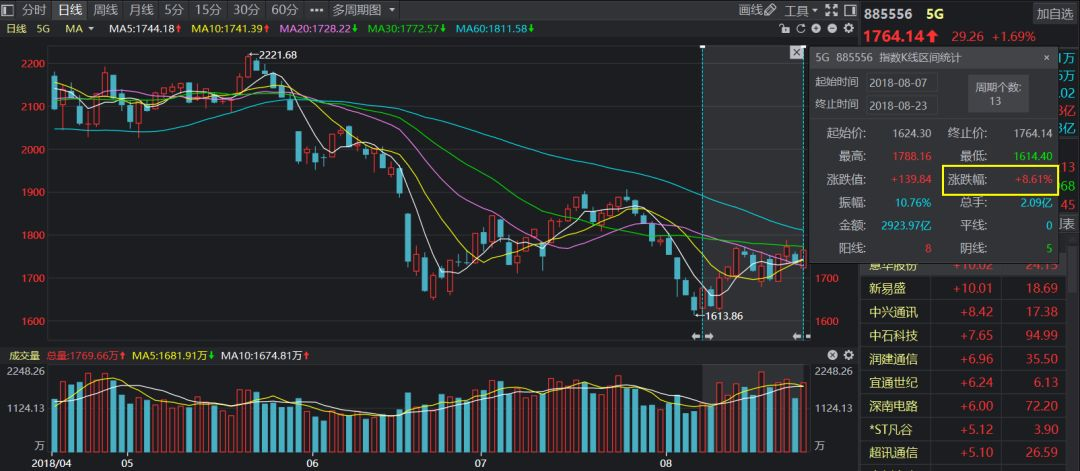
Task: Click the MA20:1728.22 indicator label
Action: (x=320, y=28)
